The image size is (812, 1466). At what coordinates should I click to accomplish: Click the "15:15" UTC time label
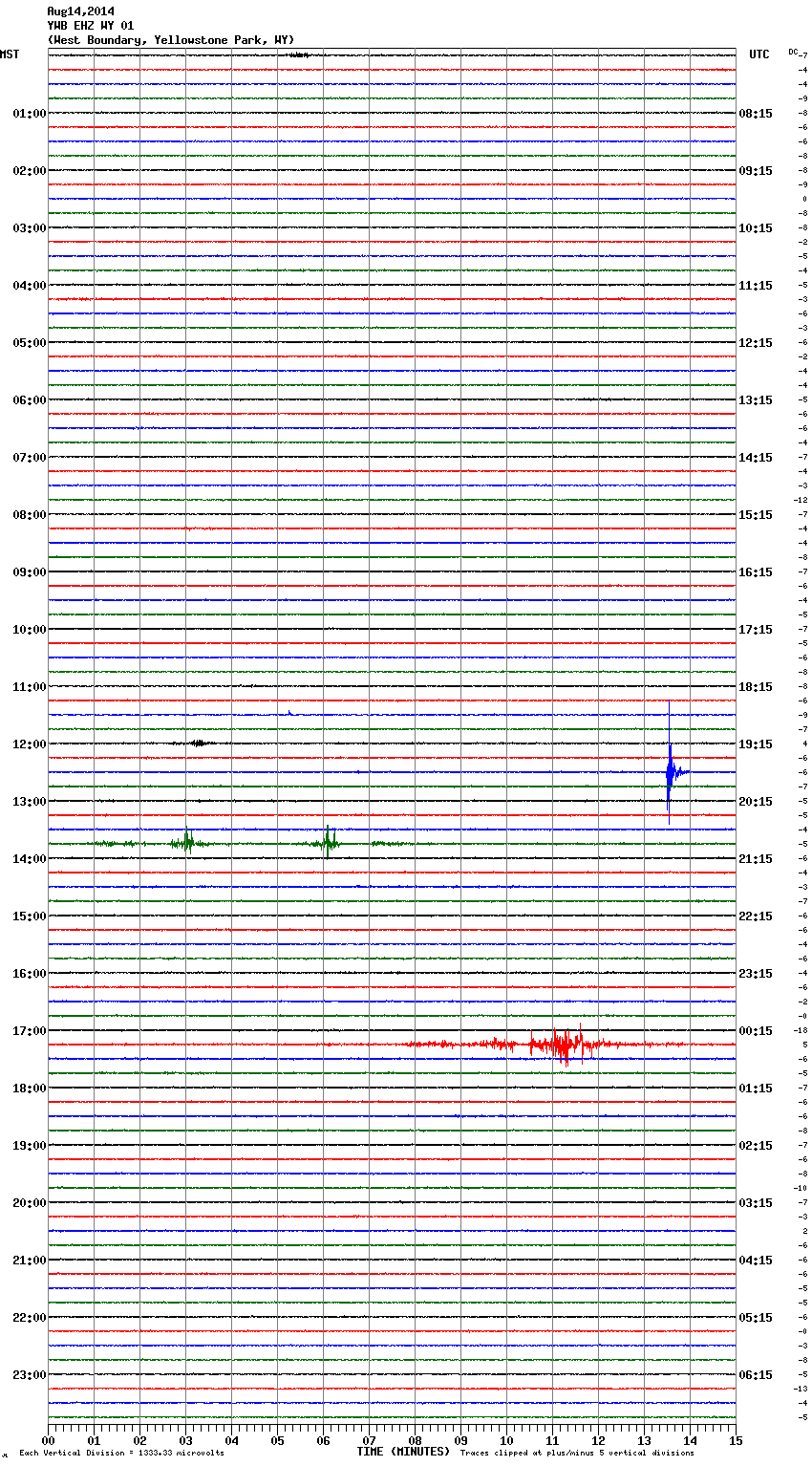756,515
